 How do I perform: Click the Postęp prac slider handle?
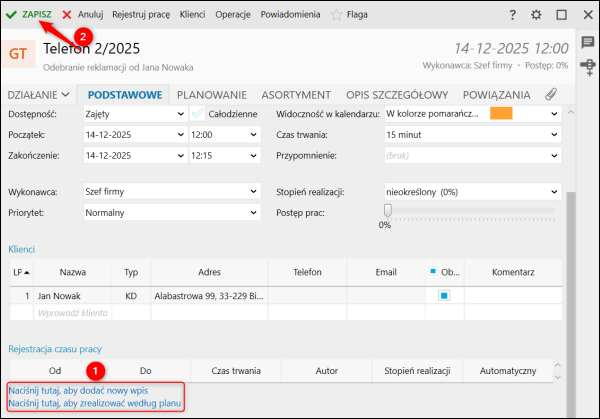pyautogui.click(x=386, y=210)
